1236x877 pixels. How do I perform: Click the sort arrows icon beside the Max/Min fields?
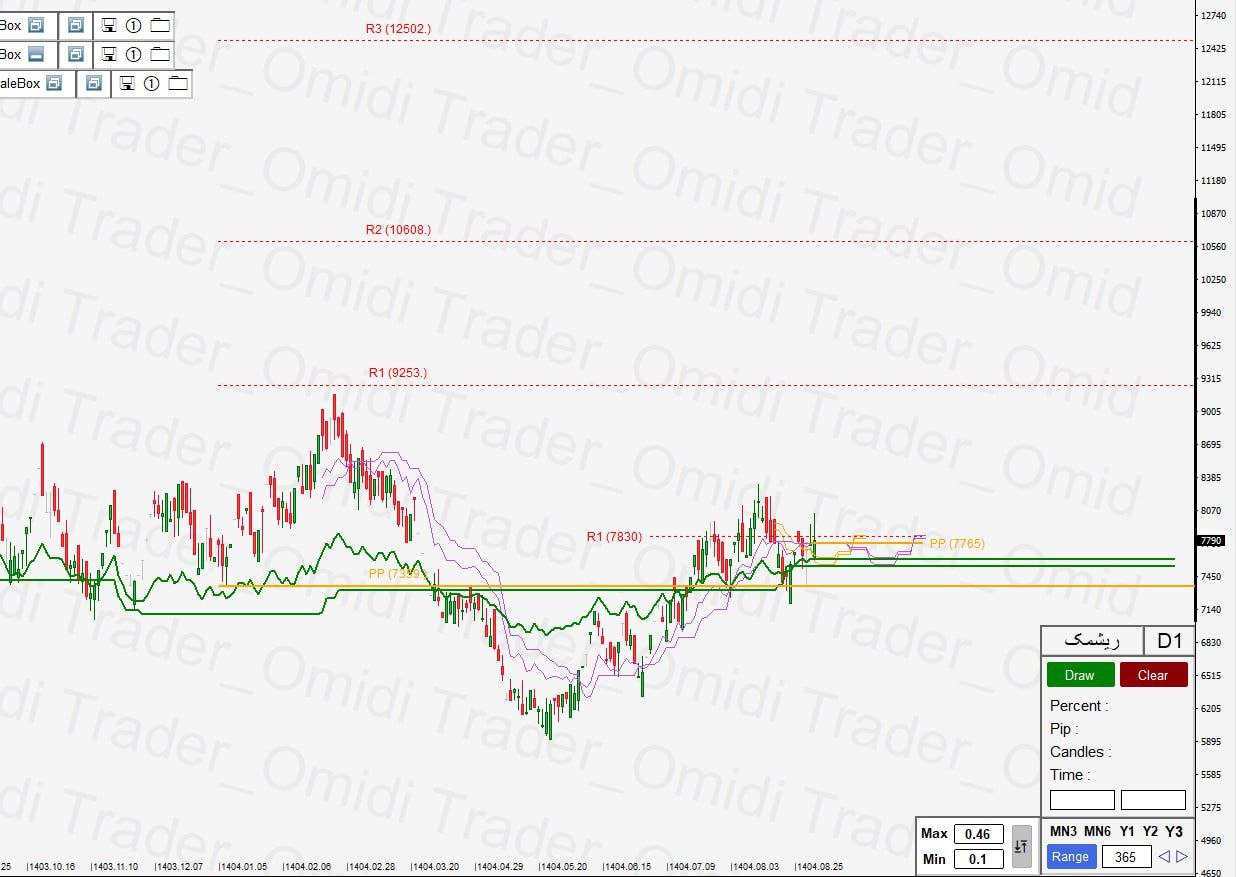pyautogui.click(x=1022, y=846)
